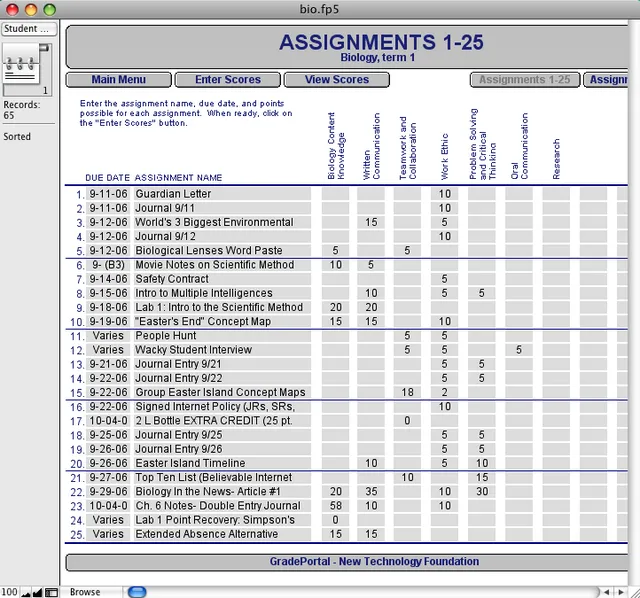Click the zoom out small-mountains icon
This screenshot has width=640, height=598.
click(26, 592)
